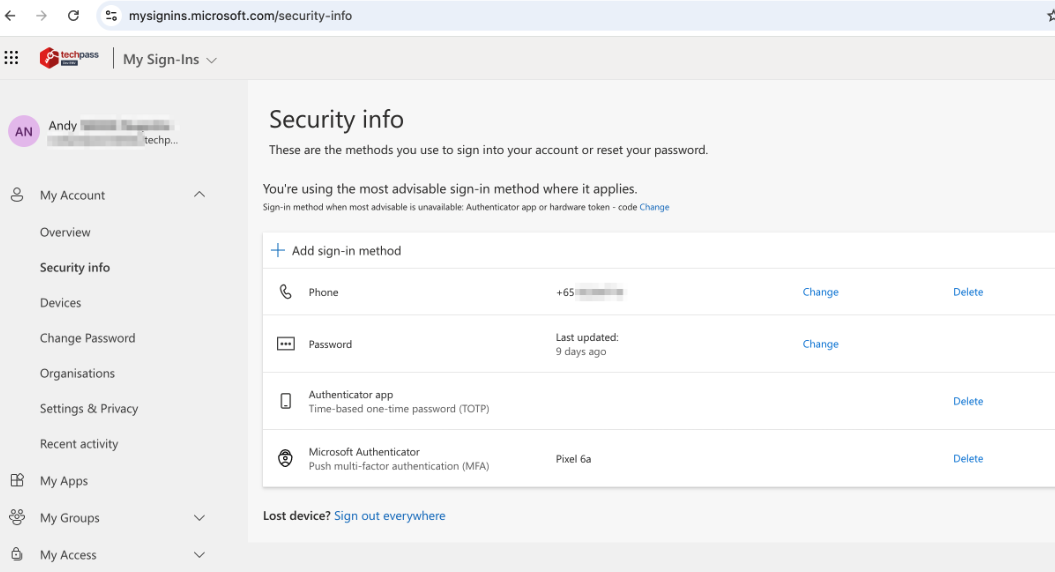Click the plus icon for adding sign-in method
Image resolution: width=1055 pixels, height=572 pixels.
pyautogui.click(x=278, y=251)
